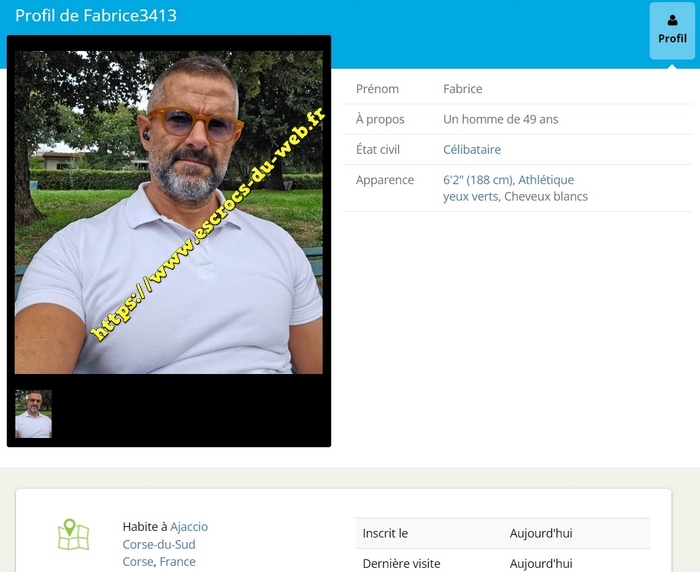Select the small photo thumbnail below the picture

coord(33,414)
